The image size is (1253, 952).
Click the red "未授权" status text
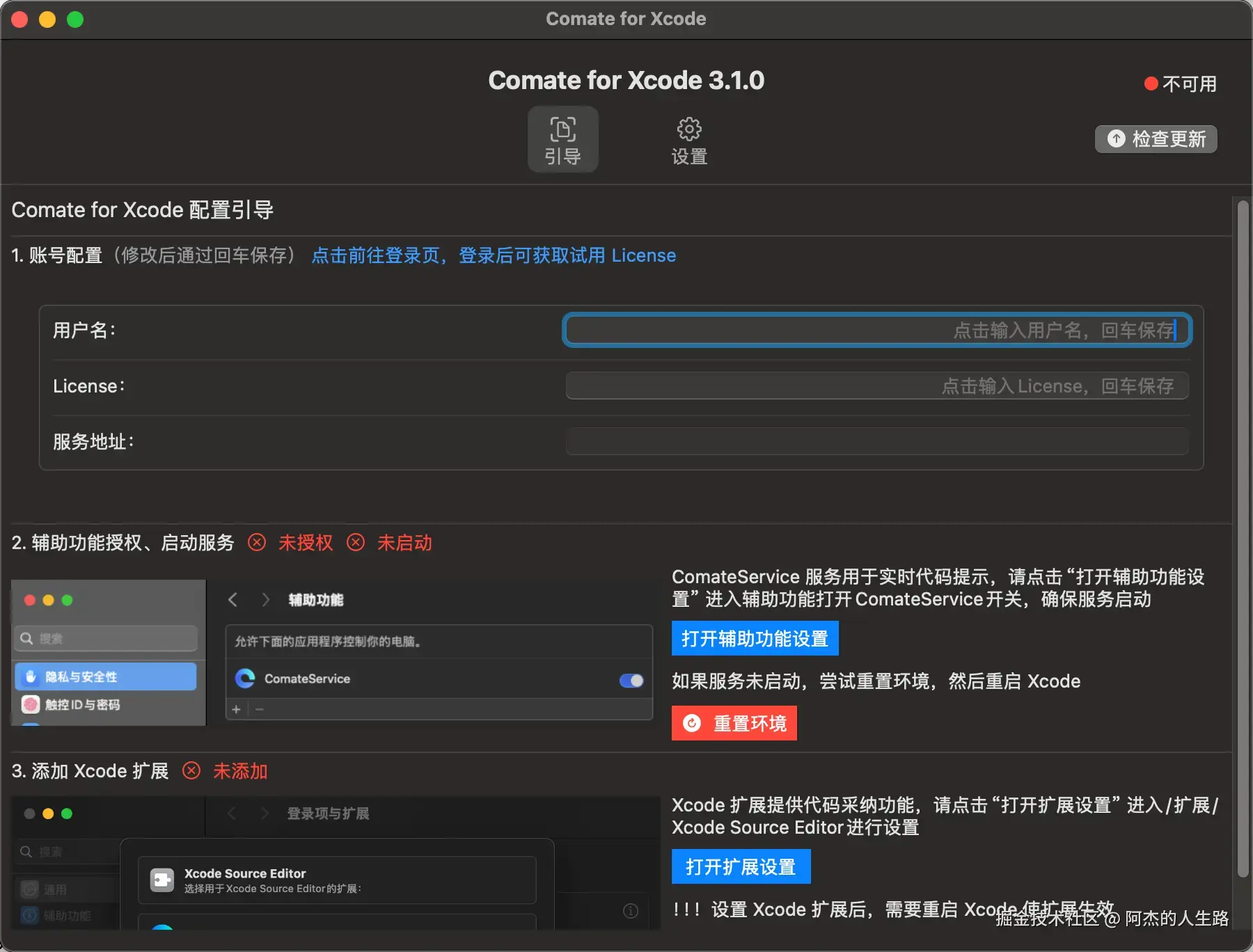point(306,542)
